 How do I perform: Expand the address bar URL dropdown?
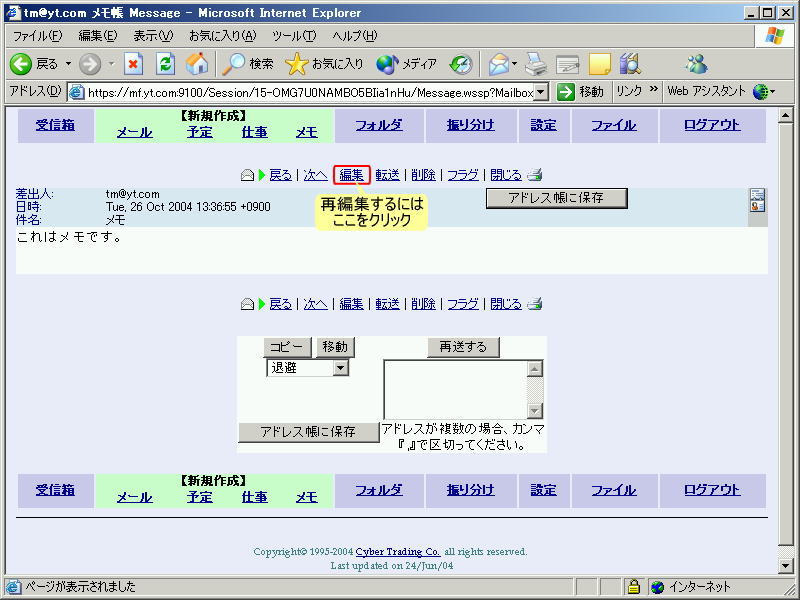(541, 92)
